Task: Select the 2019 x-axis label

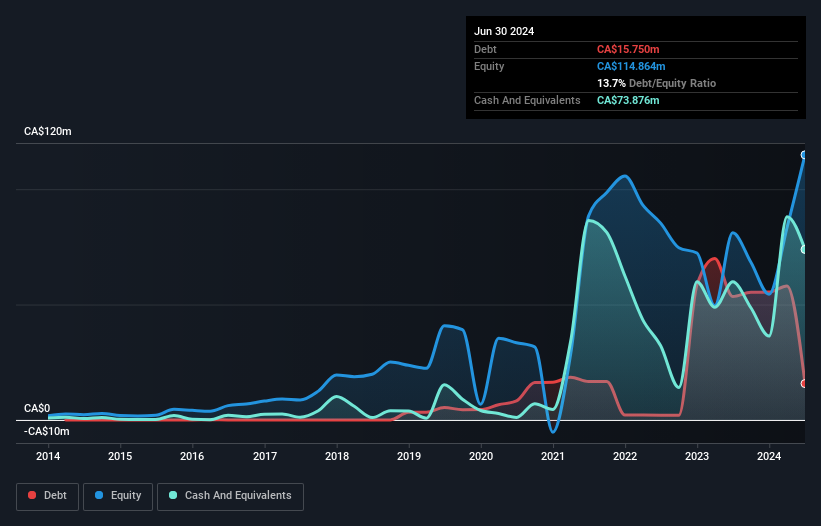Action: point(409,456)
